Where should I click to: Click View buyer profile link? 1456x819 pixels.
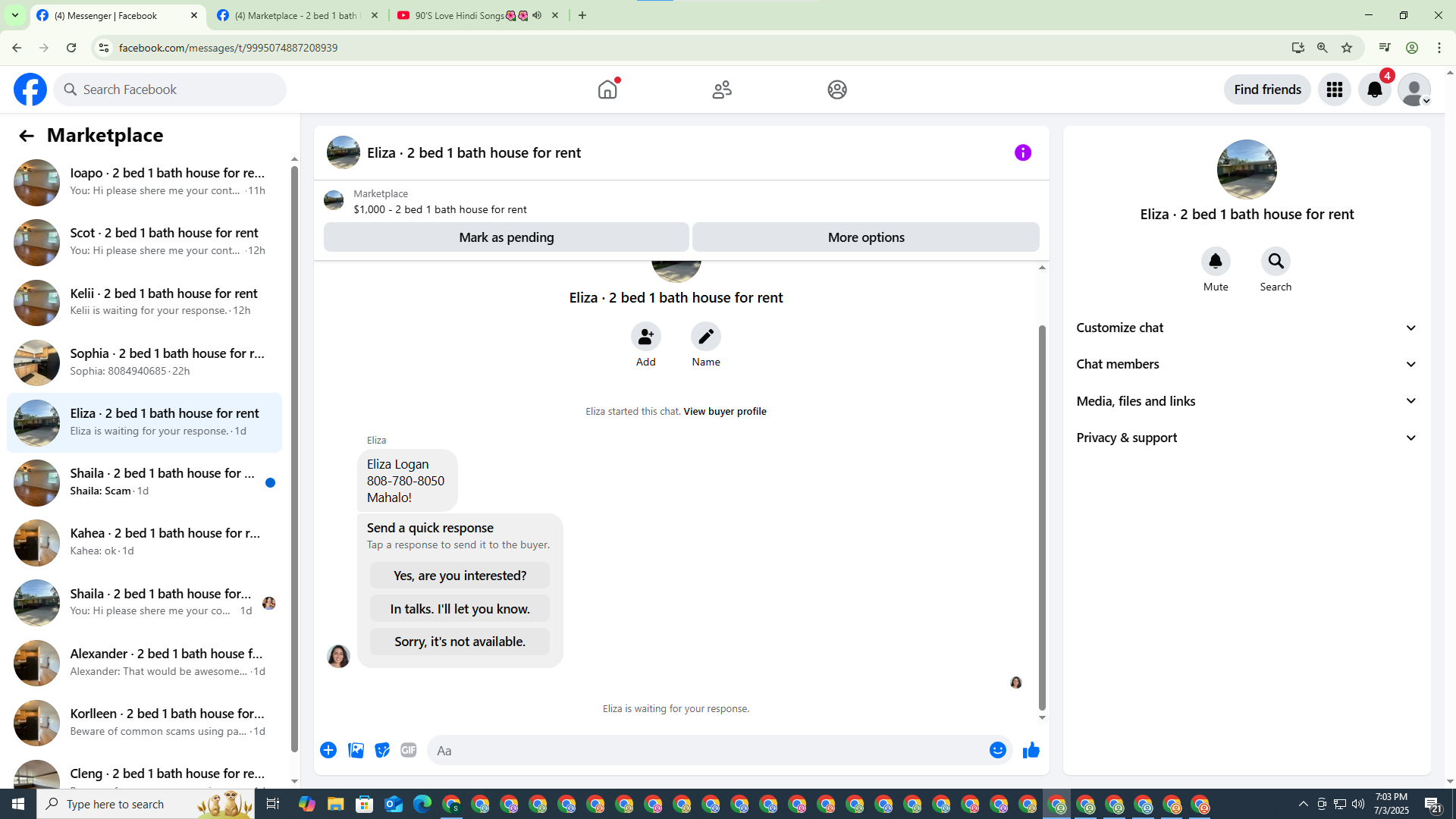[x=724, y=412]
